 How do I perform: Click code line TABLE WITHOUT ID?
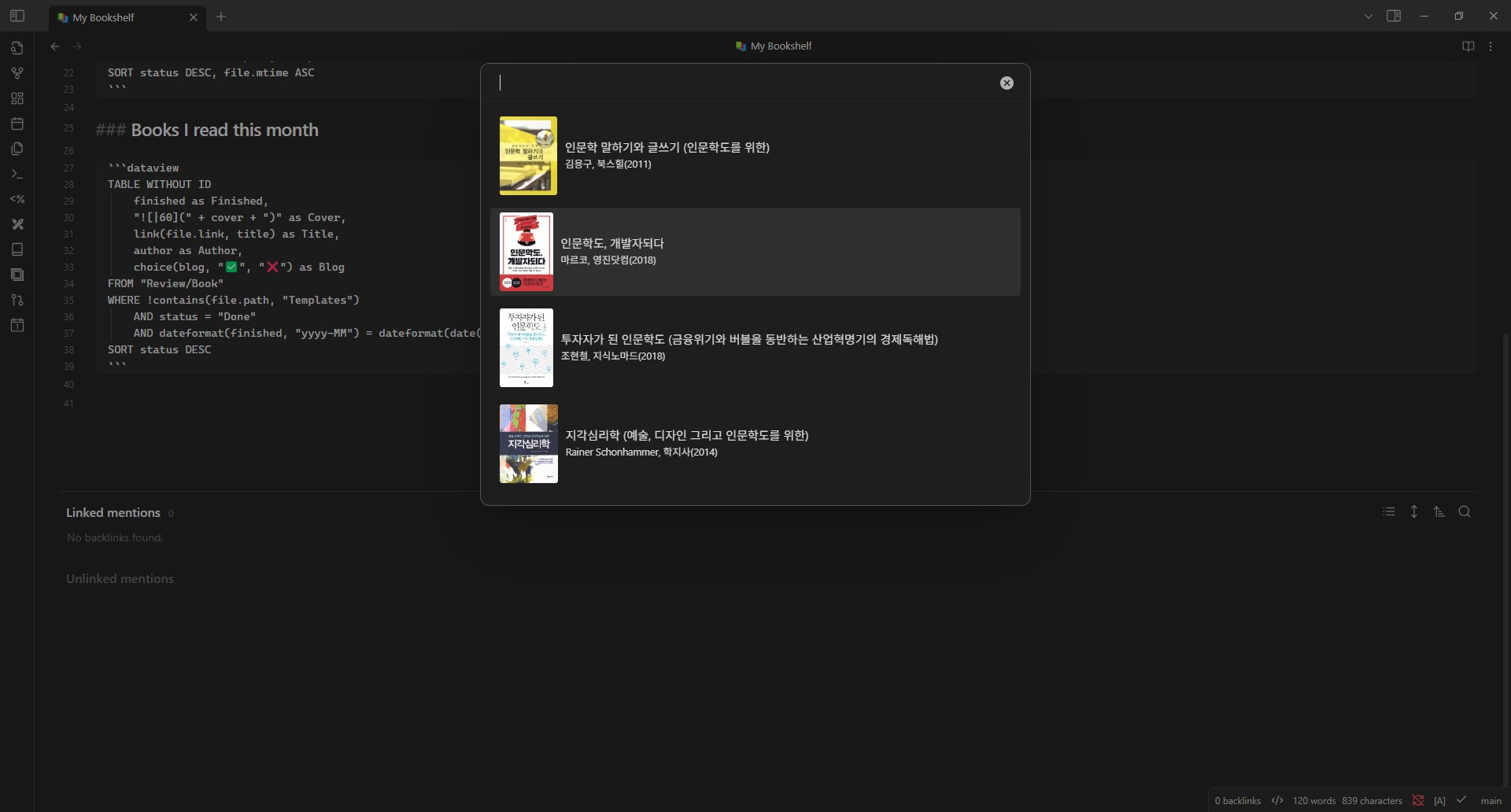(x=160, y=184)
